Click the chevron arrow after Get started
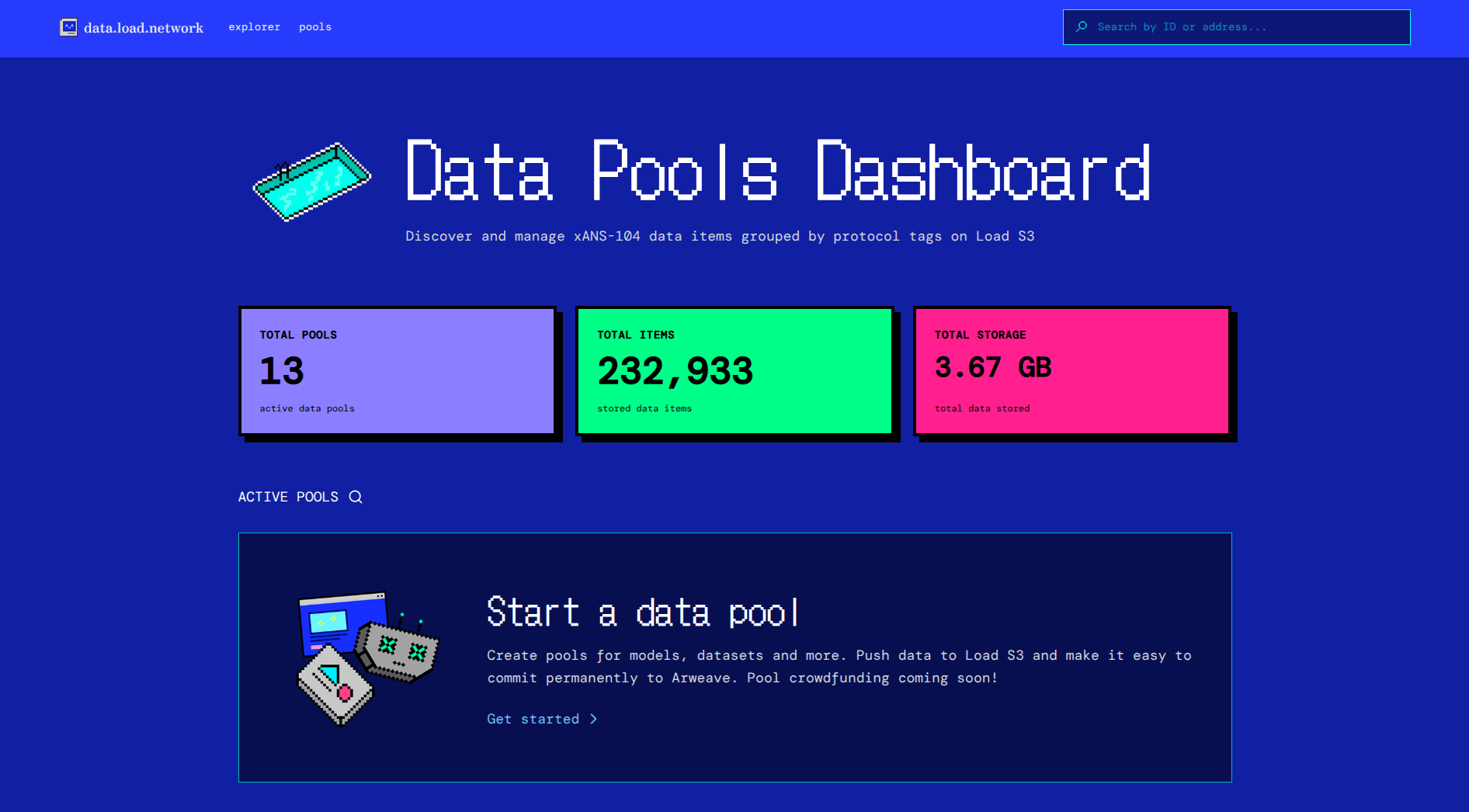Viewport: 1469px width, 812px height. [x=594, y=719]
